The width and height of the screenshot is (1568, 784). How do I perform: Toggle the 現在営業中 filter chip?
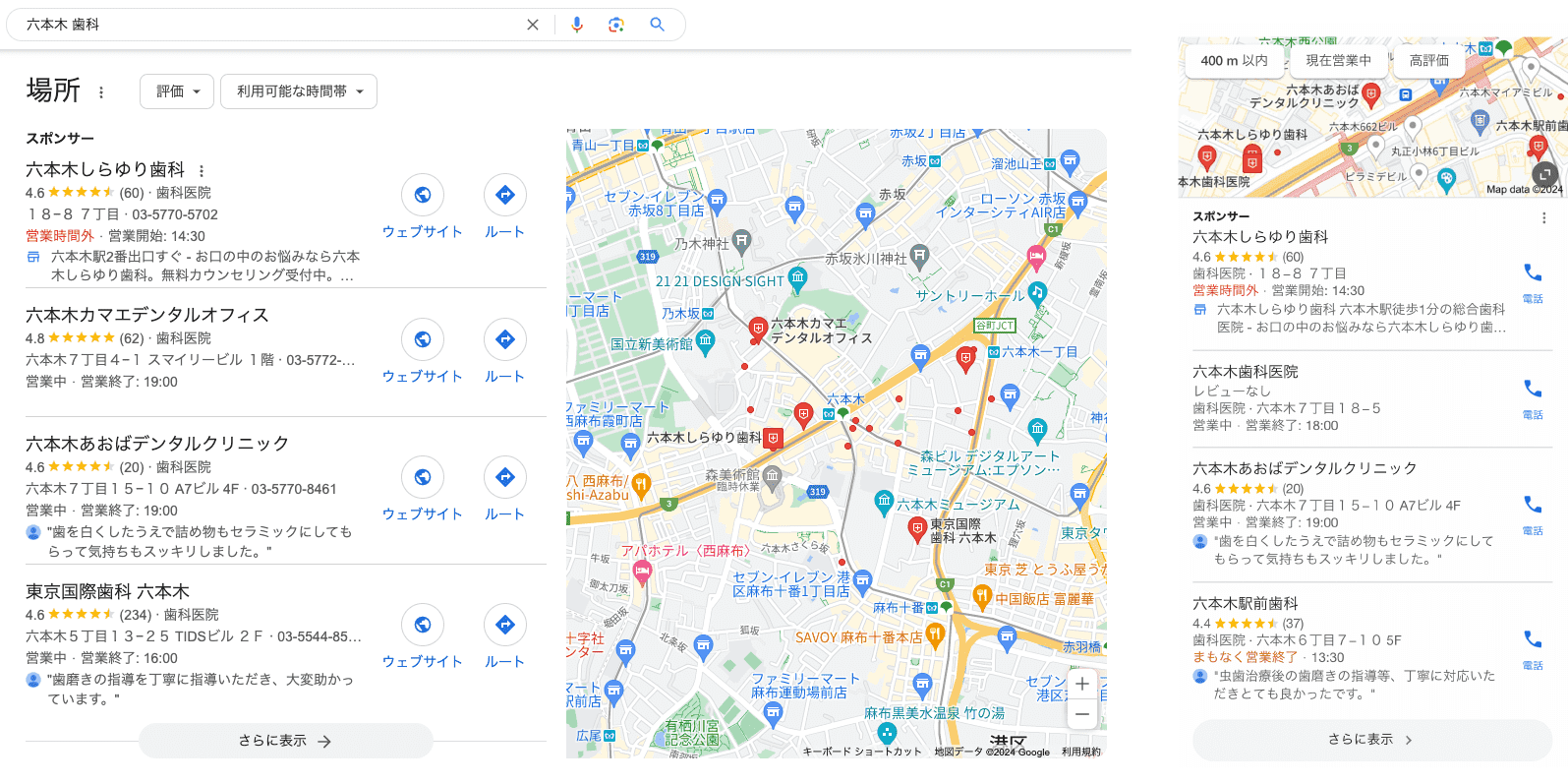click(x=1339, y=60)
